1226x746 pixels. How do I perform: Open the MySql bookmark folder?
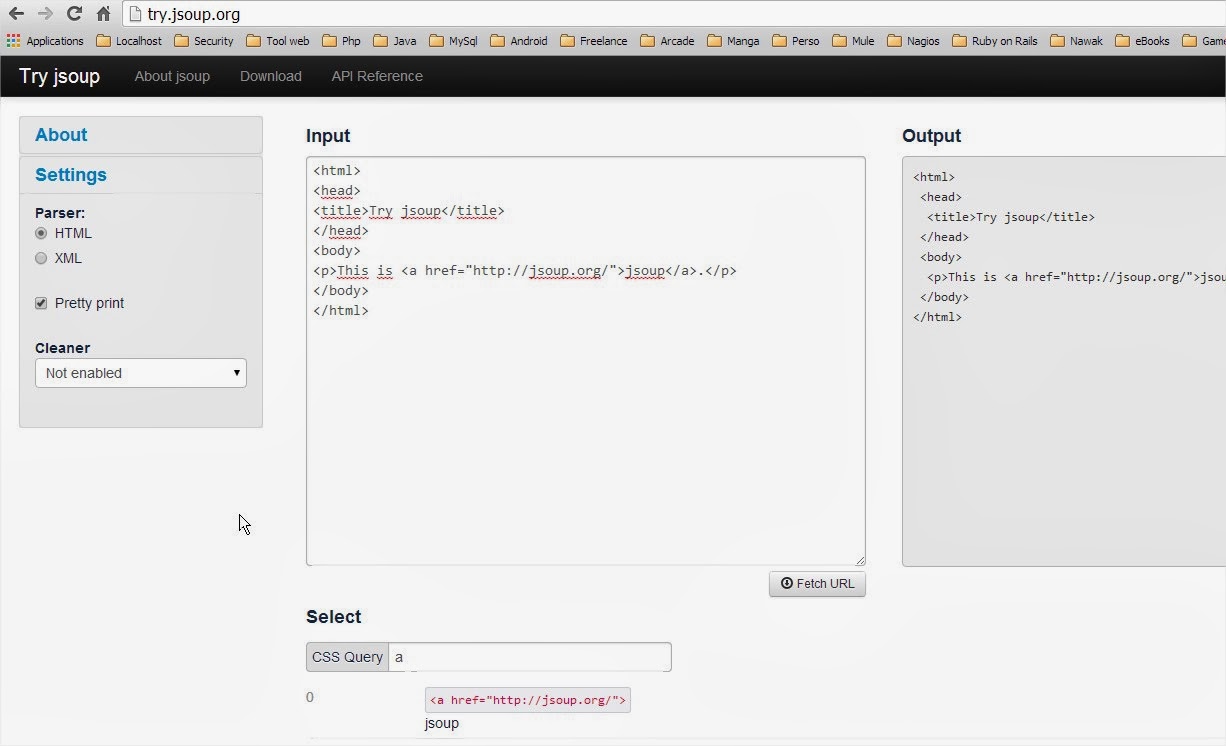(453, 41)
